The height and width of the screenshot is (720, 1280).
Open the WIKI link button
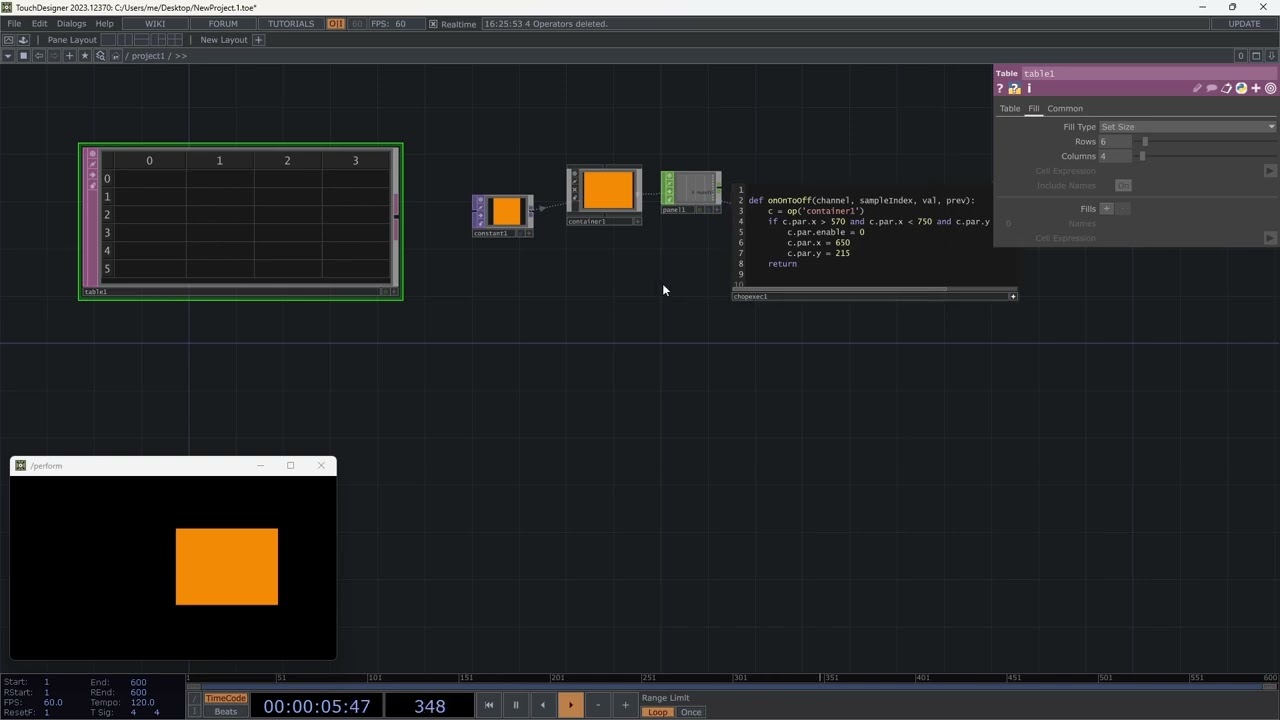click(155, 24)
